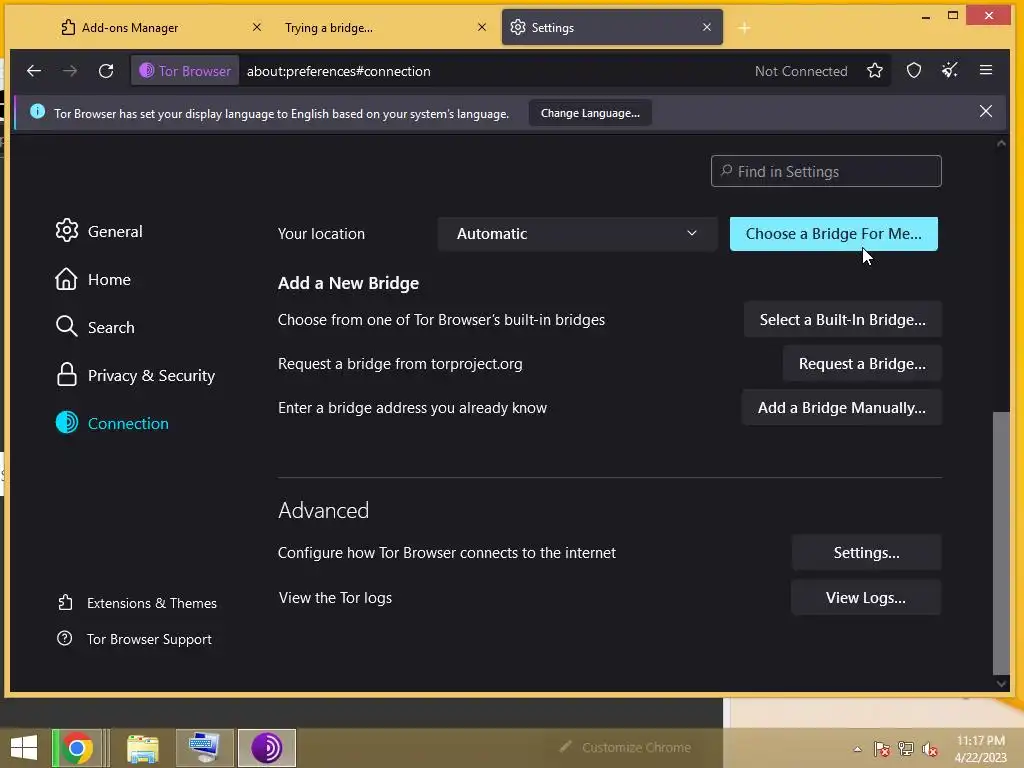Click the Add a New Bridge heading
This screenshot has height=768, width=1024.
(348, 283)
